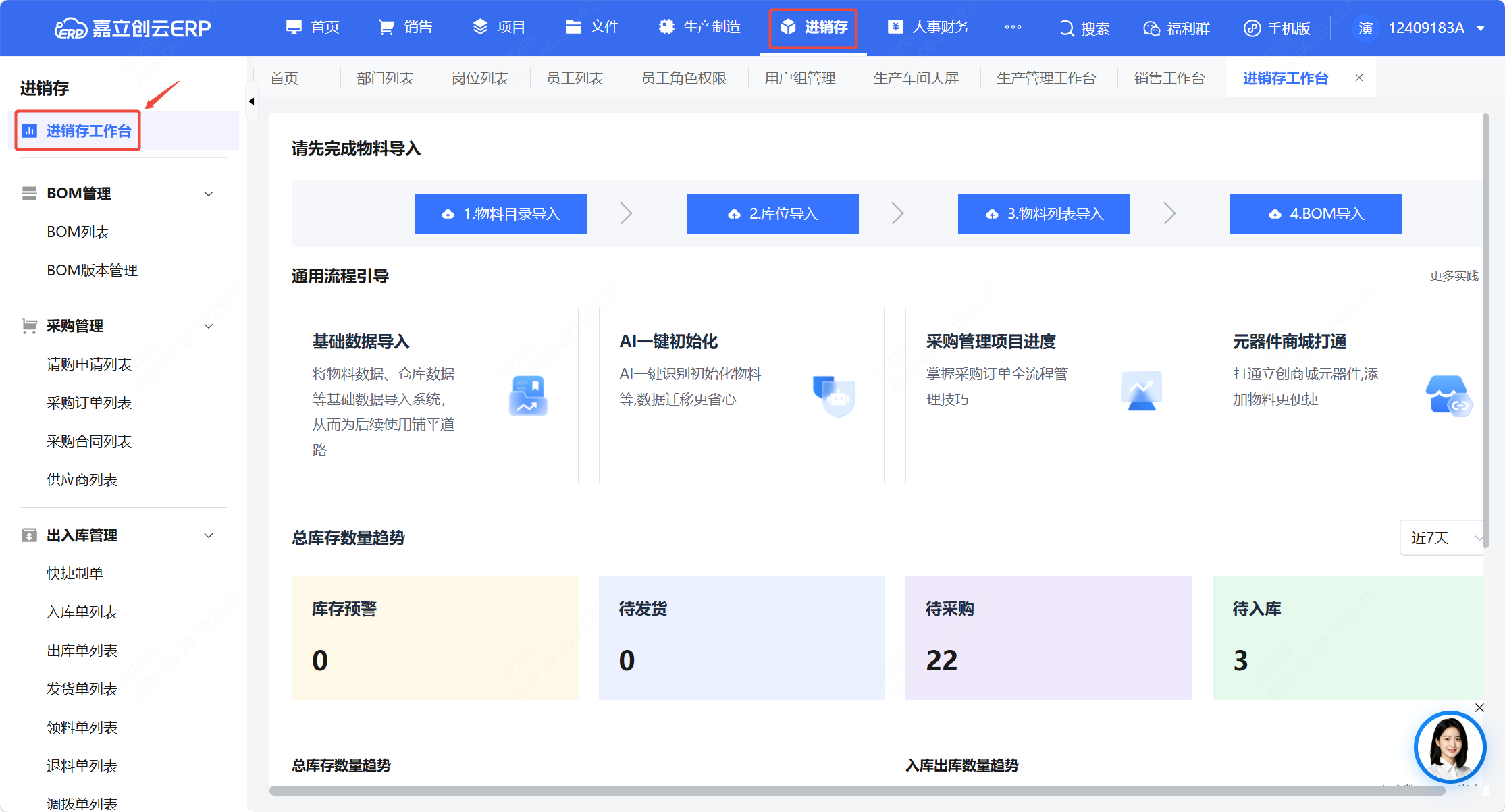Viewport: 1505px width, 812px height.
Task: Open the 基础数据导入 guide card
Action: [x=435, y=396]
